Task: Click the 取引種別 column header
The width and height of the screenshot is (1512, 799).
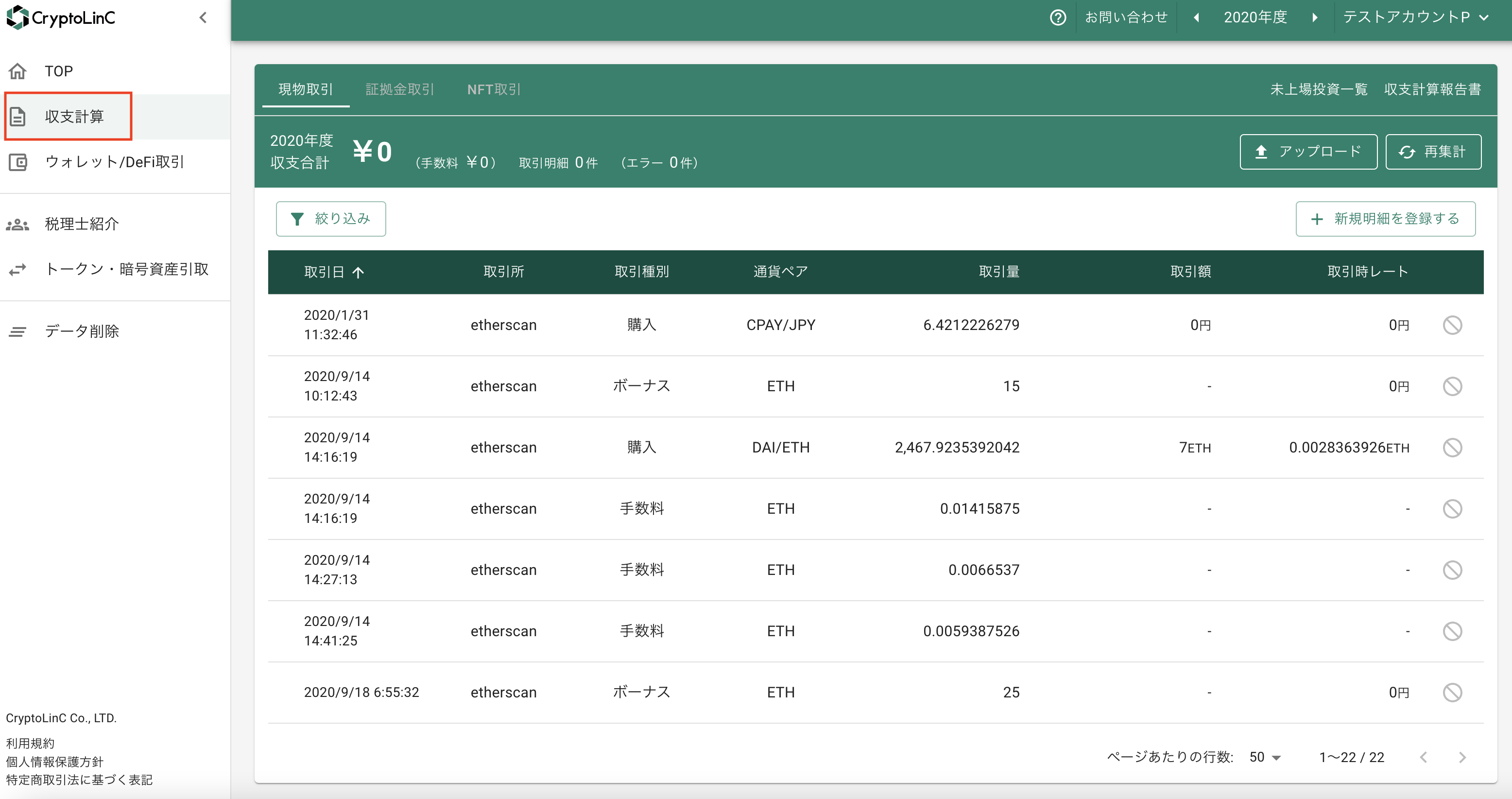Action: click(x=641, y=271)
